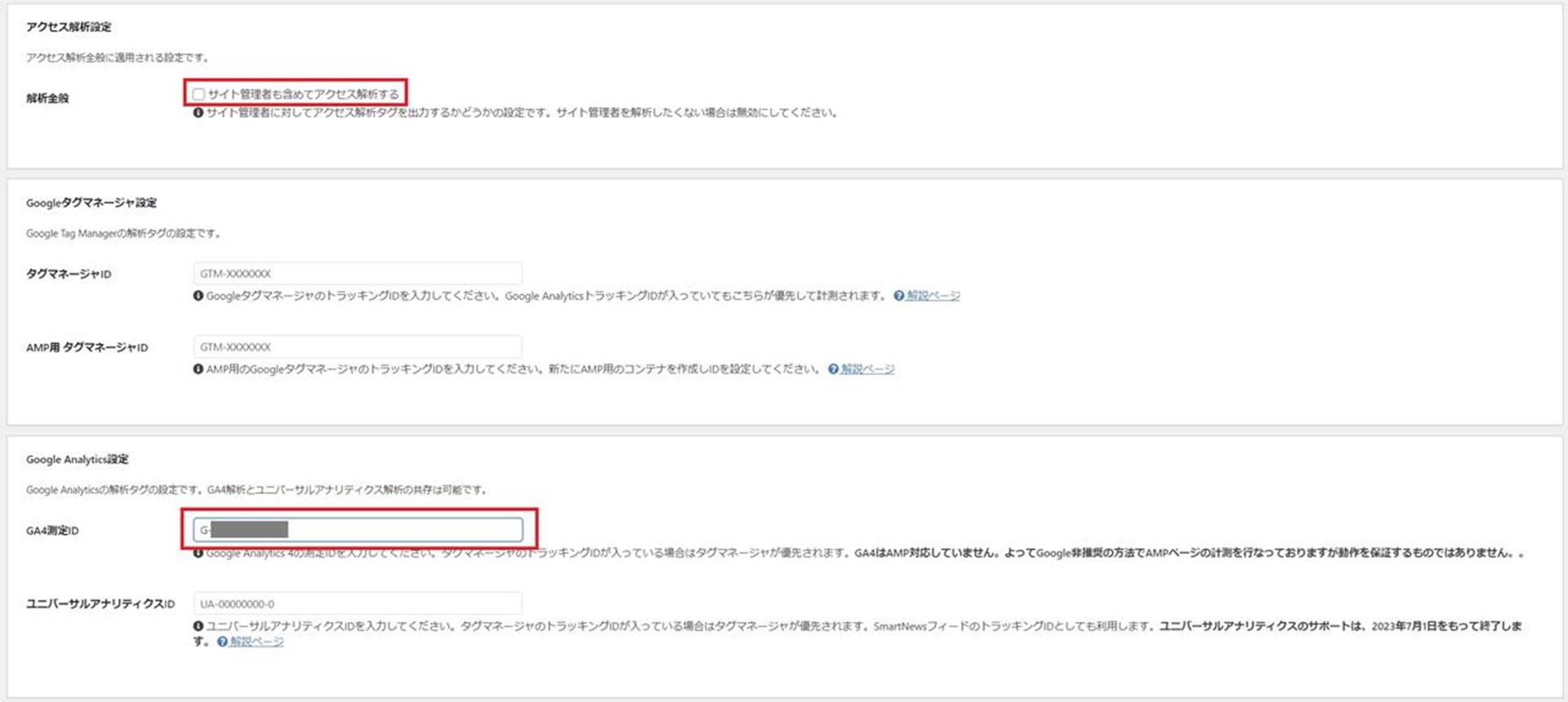Click 'Google Tag Managerの解析タグの設定です。' text
The image size is (1568, 702).
click(123, 234)
